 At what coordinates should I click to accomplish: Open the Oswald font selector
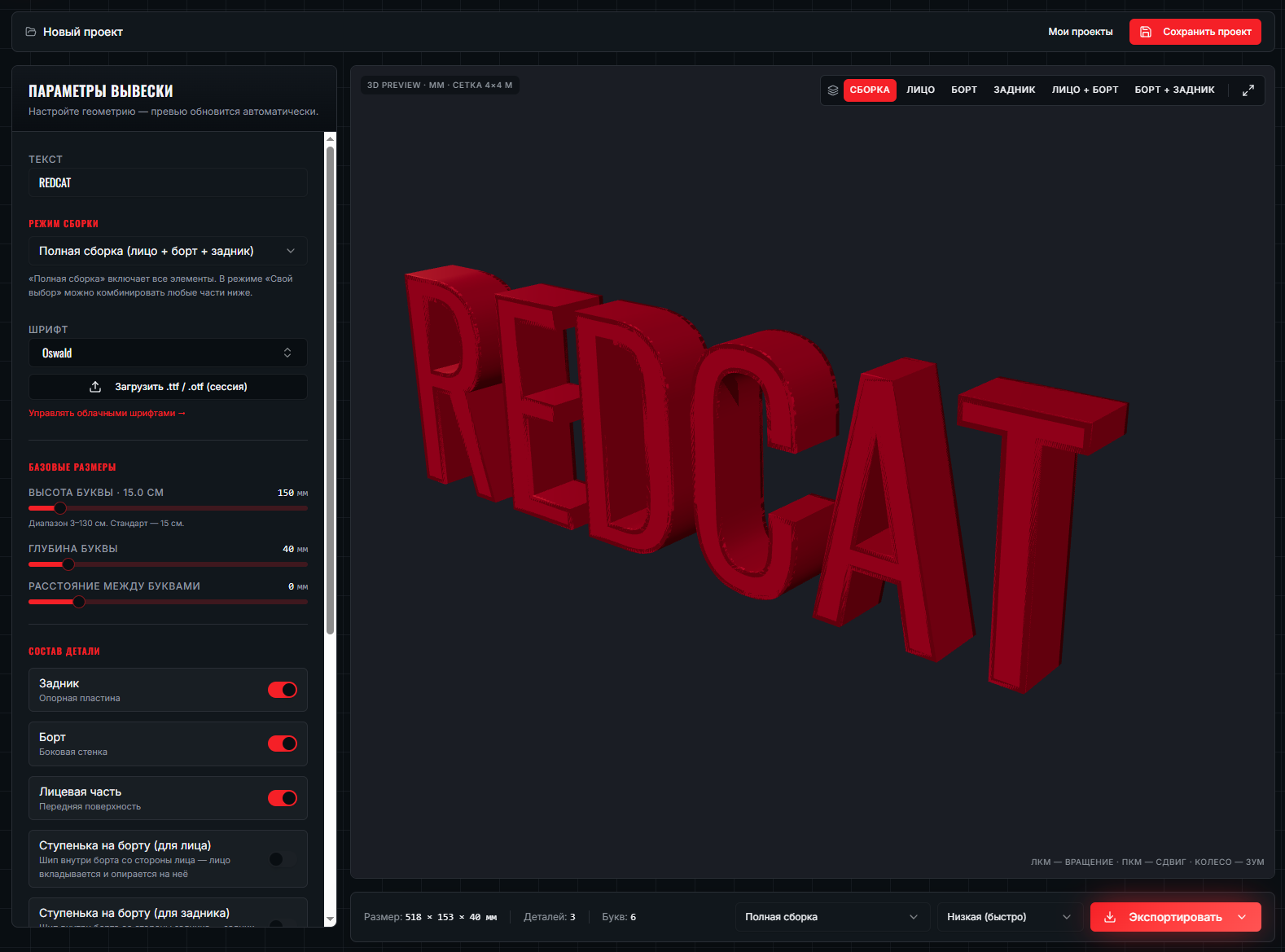(168, 353)
